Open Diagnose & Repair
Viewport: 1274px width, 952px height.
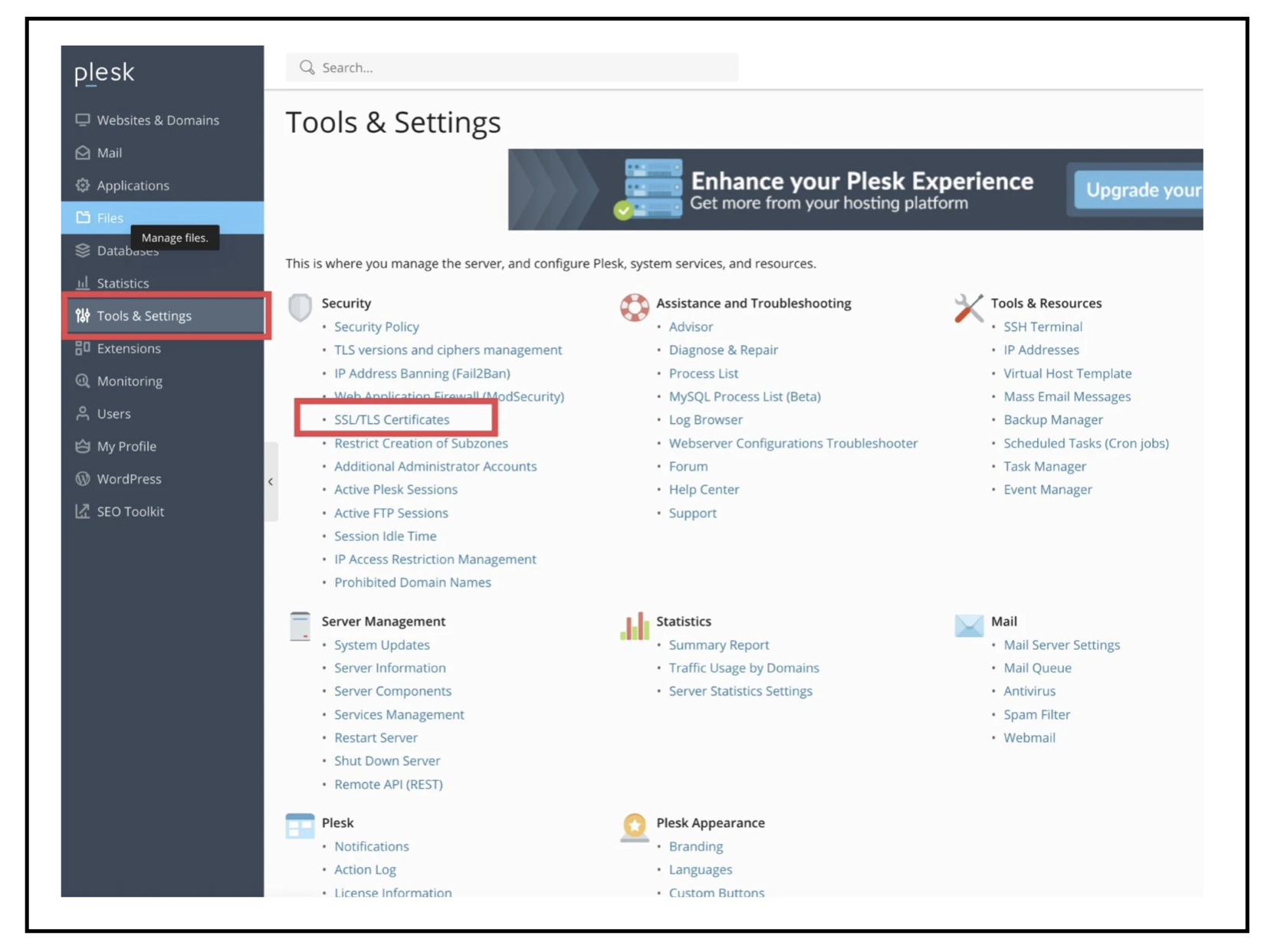(x=723, y=350)
